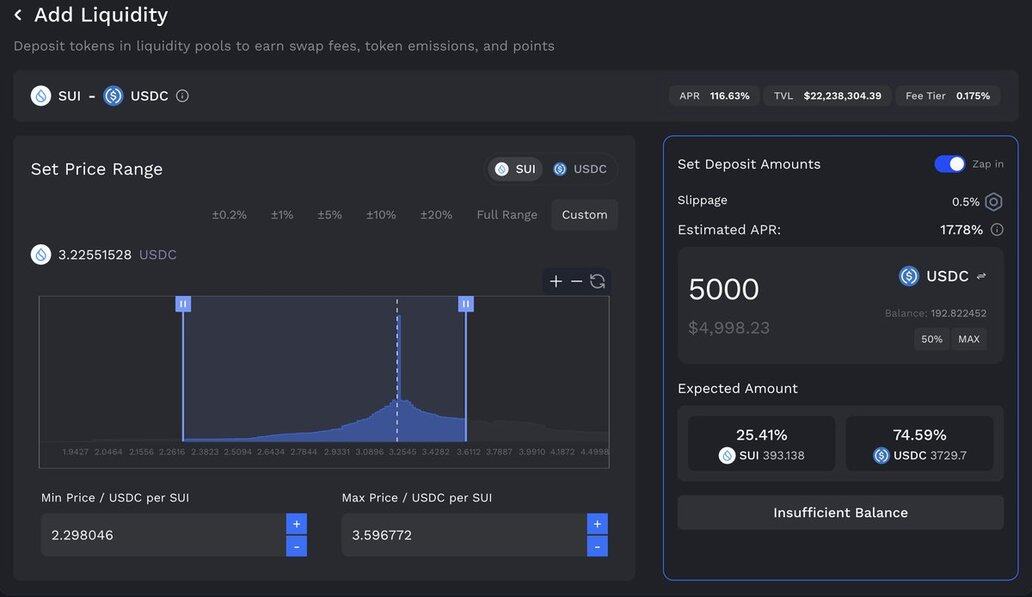
Task: Zoom in the price chart with plus icon
Action: pyautogui.click(x=556, y=281)
